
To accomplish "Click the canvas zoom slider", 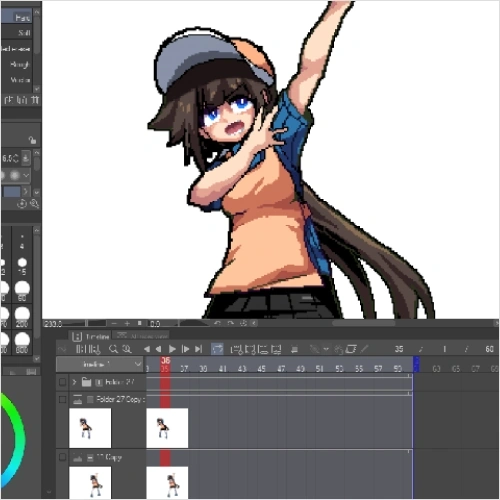I will click(x=87, y=323).
